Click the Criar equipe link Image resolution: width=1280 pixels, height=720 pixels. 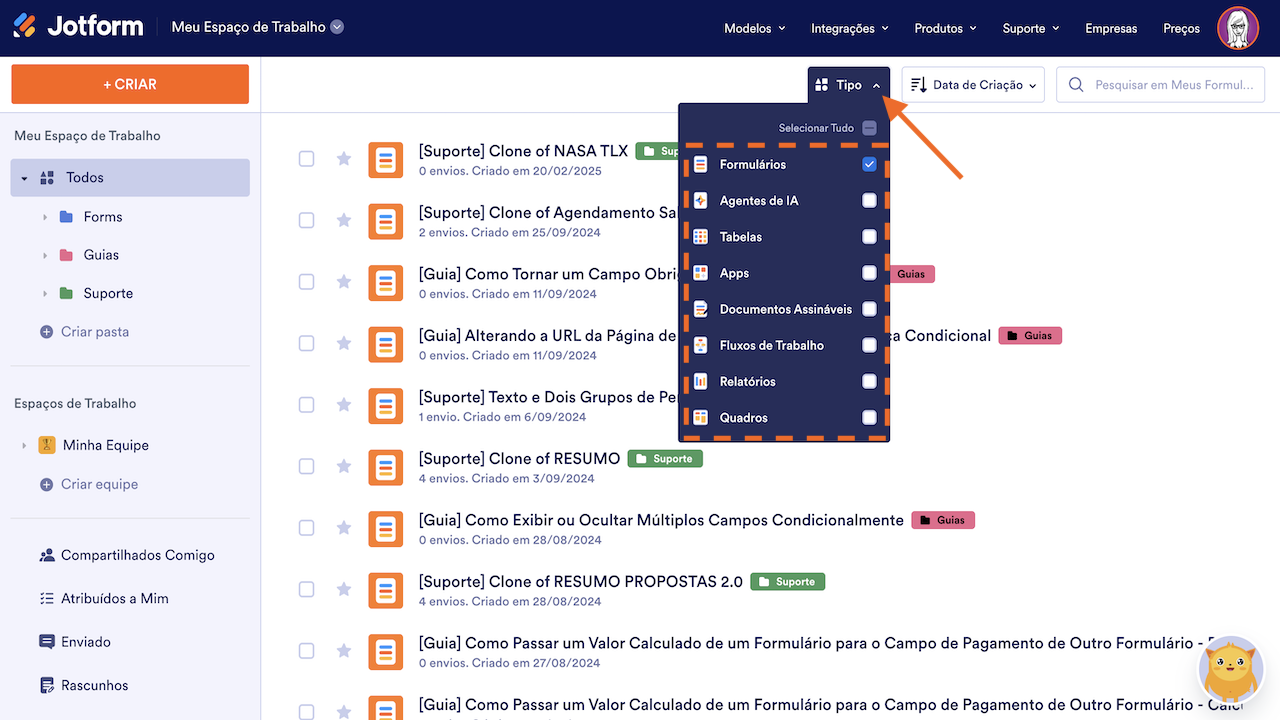[x=99, y=484]
